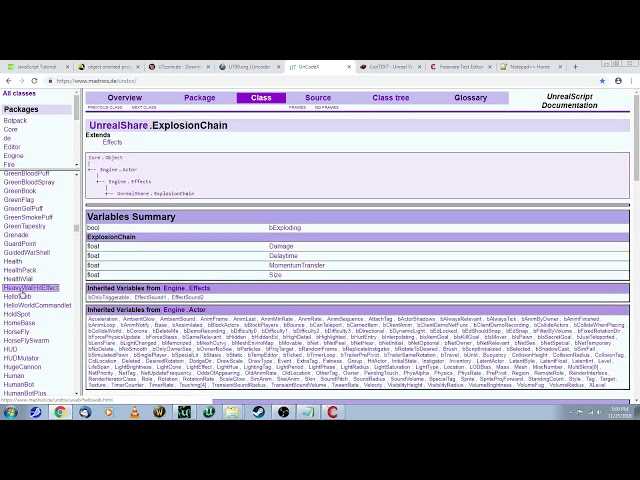
Task: Open the MomentumTransfer variable link
Action: tap(297, 265)
